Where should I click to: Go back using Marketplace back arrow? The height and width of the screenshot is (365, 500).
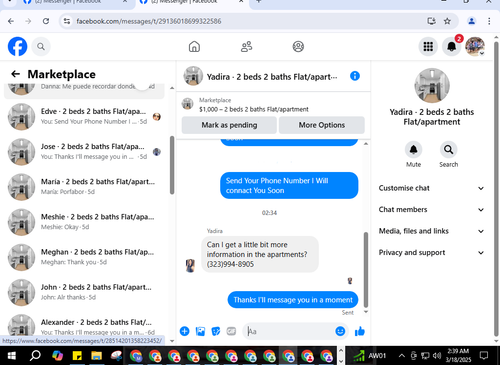pos(16,74)
